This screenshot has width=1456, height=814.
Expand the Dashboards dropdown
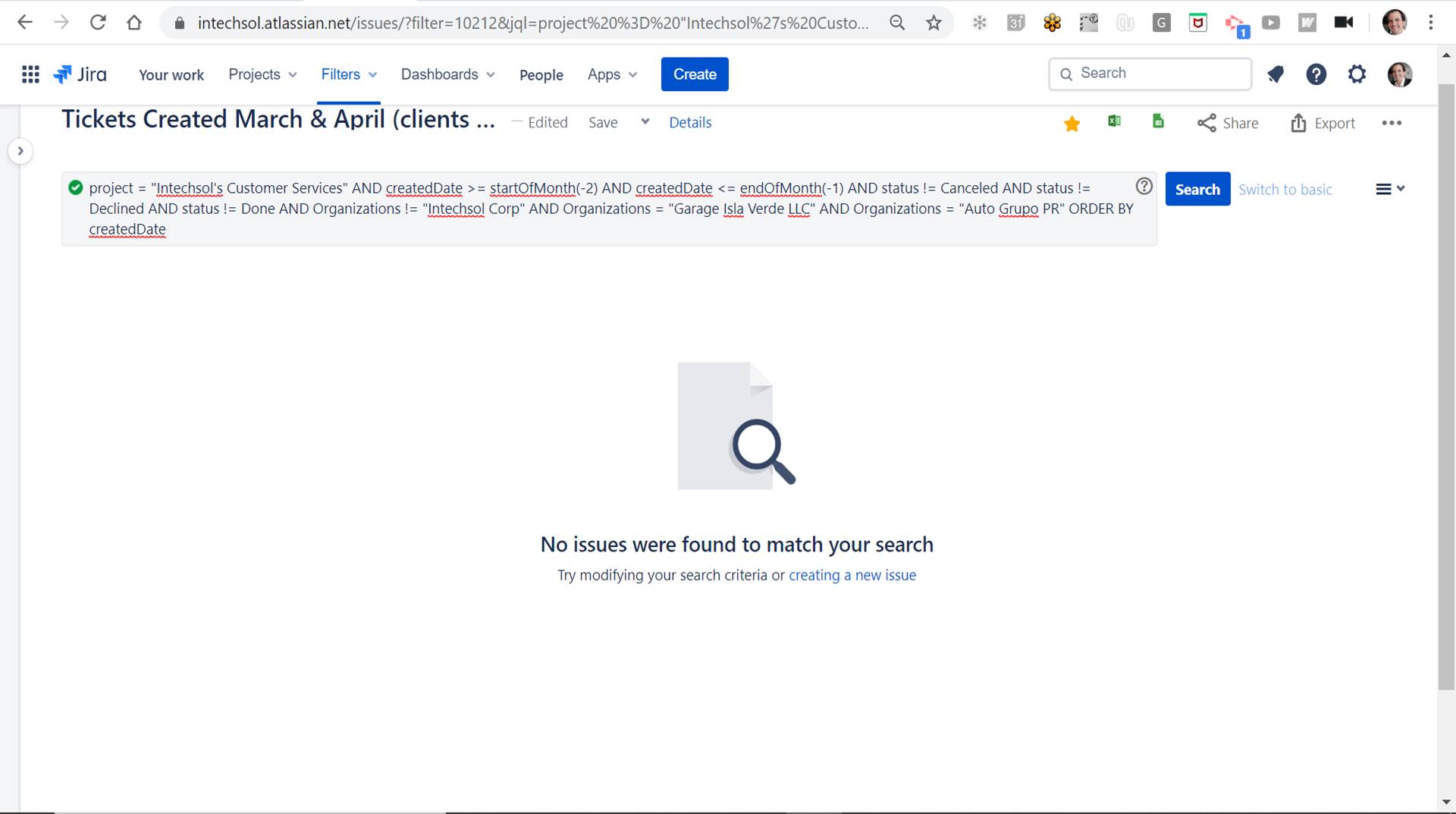(447, 74)
